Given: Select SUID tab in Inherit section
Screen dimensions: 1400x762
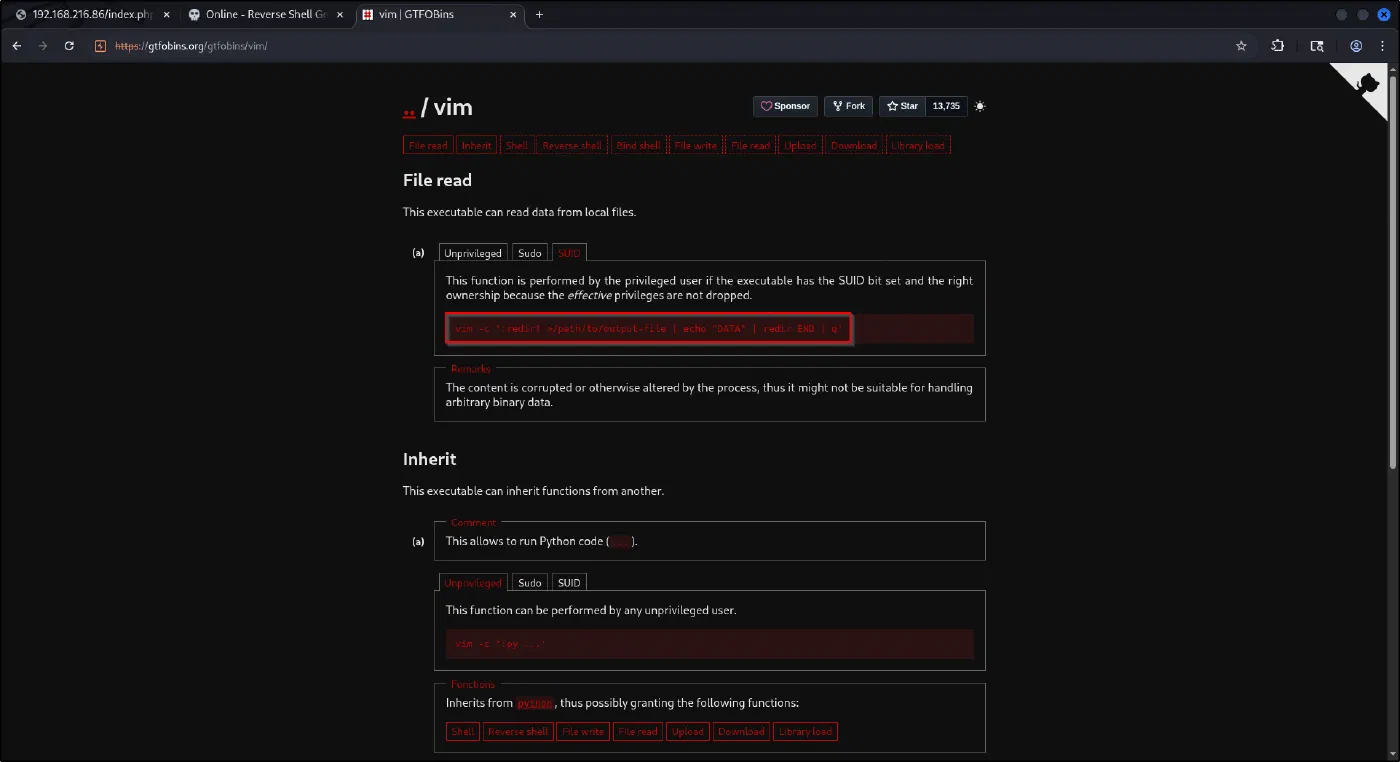Looking at the screenshot, I should (569, 582).
